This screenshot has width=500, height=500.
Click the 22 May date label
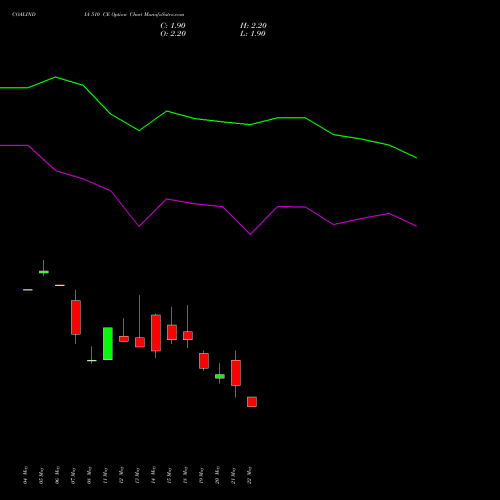[250, 475]
